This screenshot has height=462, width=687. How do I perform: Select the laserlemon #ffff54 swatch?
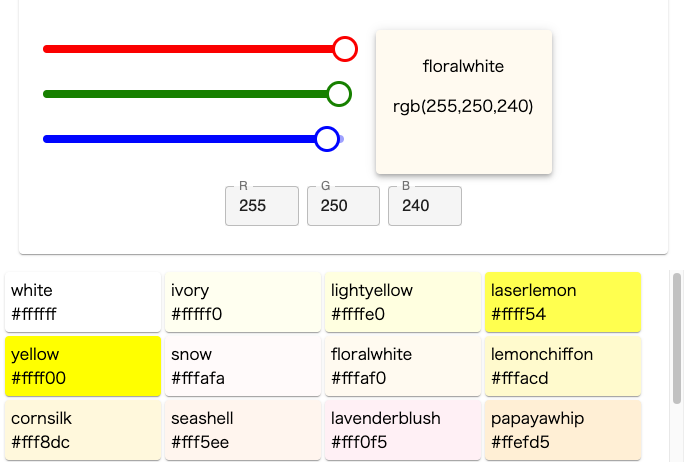point(563,302)
